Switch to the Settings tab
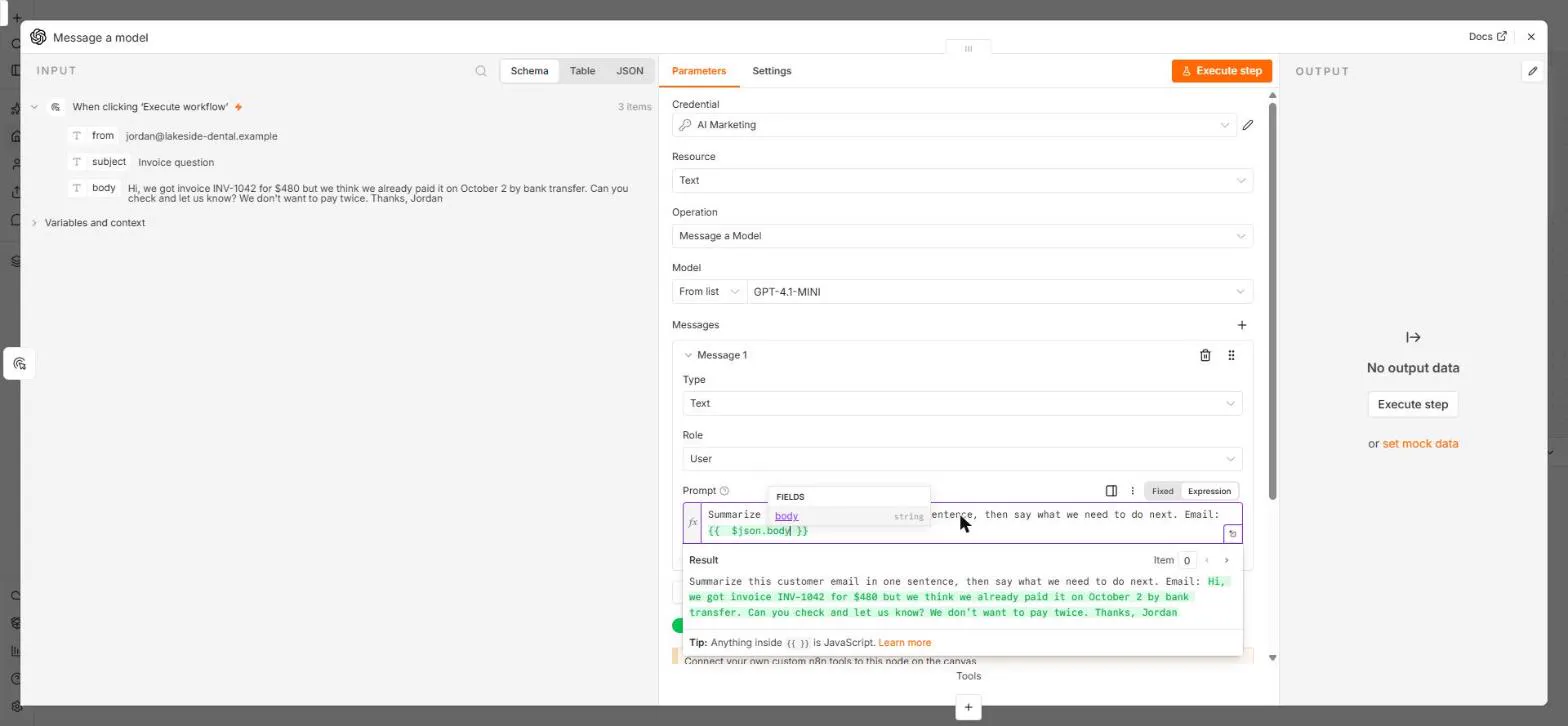This screenshot has width=1568, height=726. coord(771,71)
